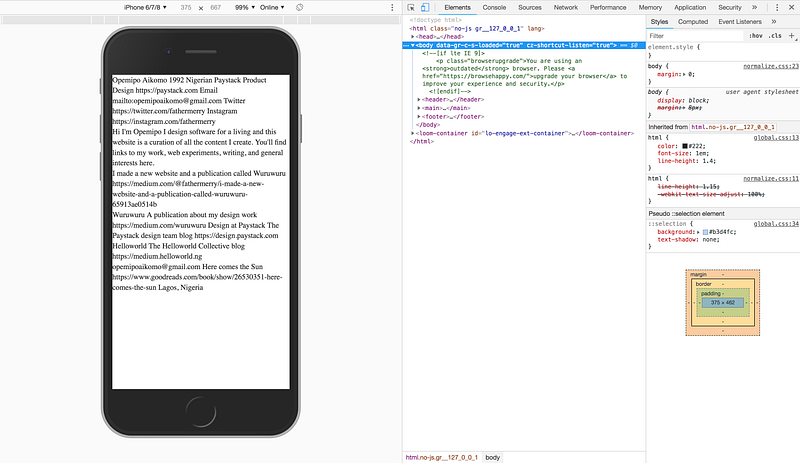Image resolution: width=800 pixels, height=463 pixels.
Task: Click the element.style rule block
Action: [x=723, y=51]
